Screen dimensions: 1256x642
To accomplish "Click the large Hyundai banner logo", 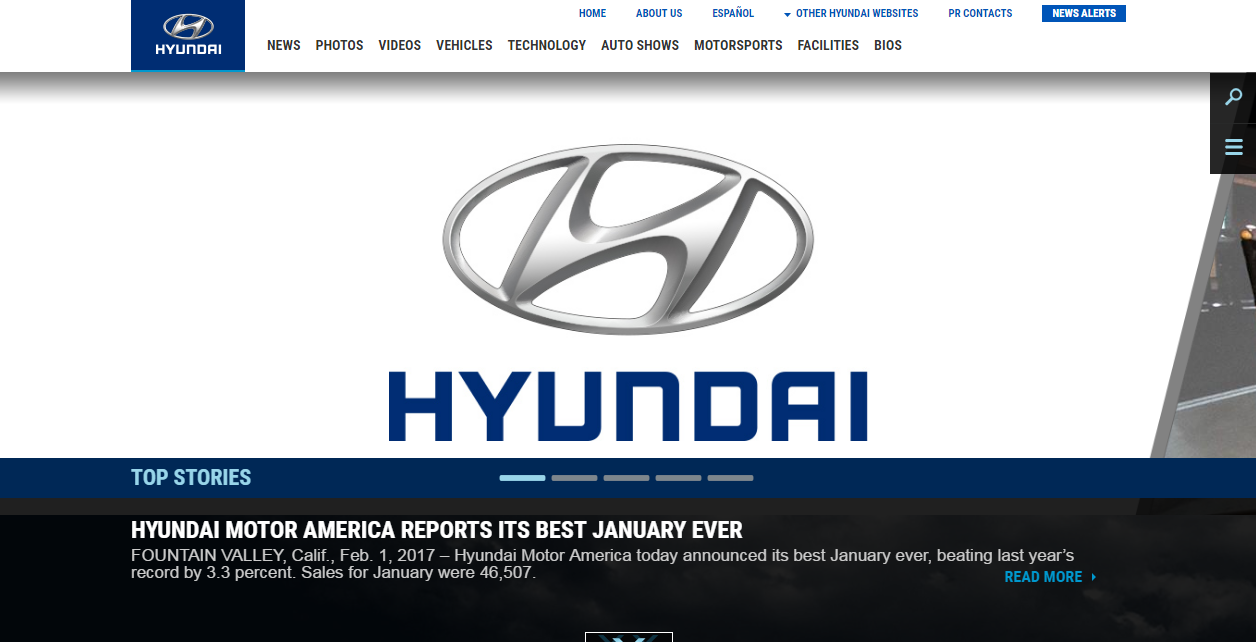I will tap(628, 292).
